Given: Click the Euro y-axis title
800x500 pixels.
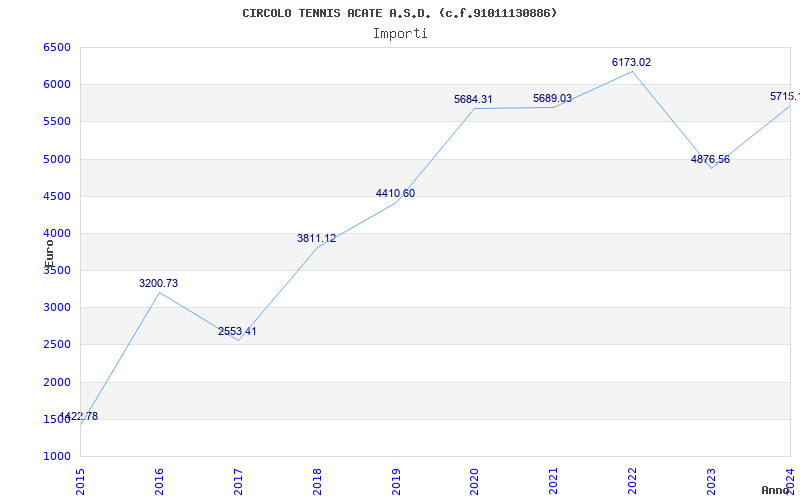Looking at the screenshot, I should pos(49,254).
